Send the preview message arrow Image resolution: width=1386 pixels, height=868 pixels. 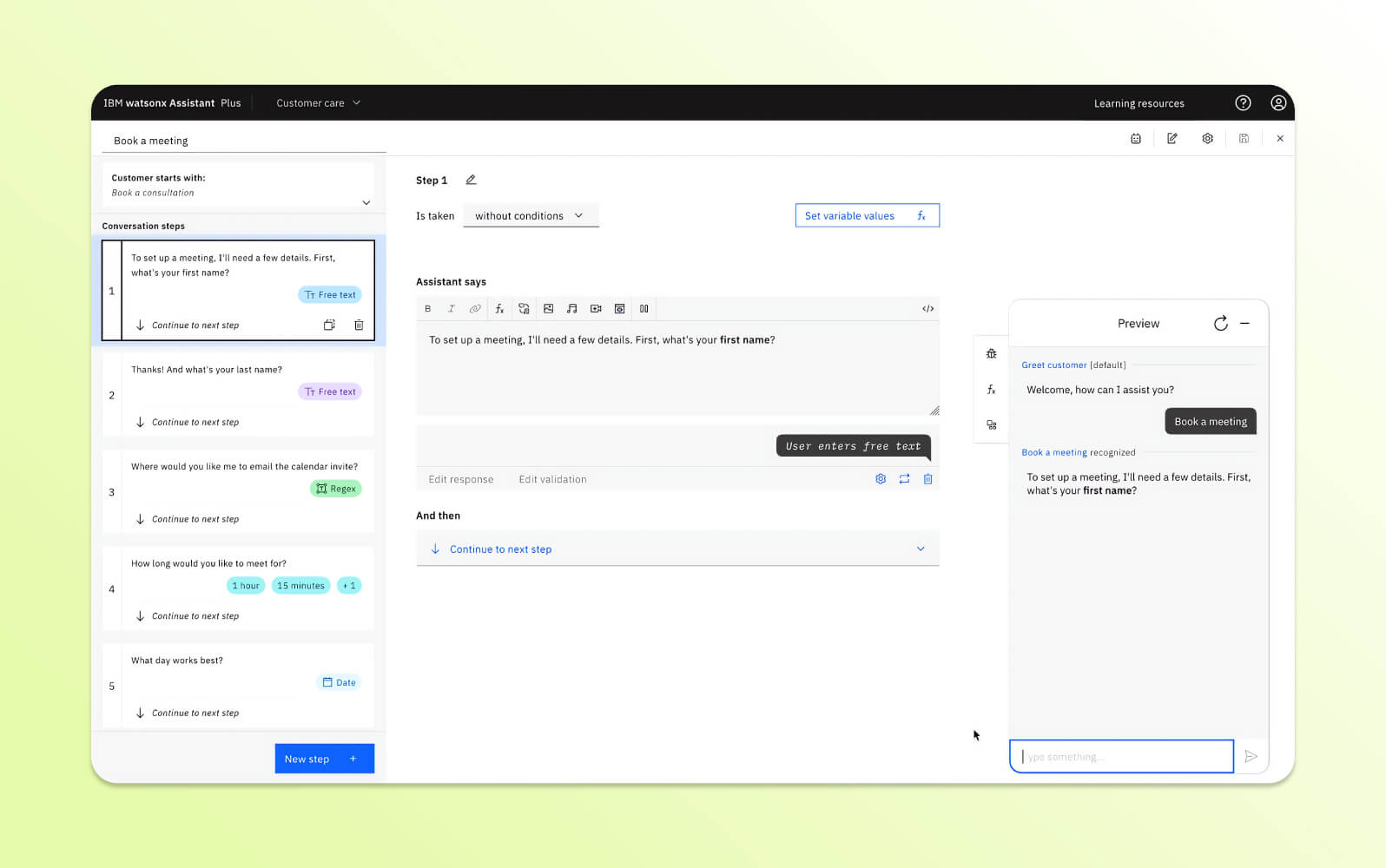click(x=1251, y=756)
